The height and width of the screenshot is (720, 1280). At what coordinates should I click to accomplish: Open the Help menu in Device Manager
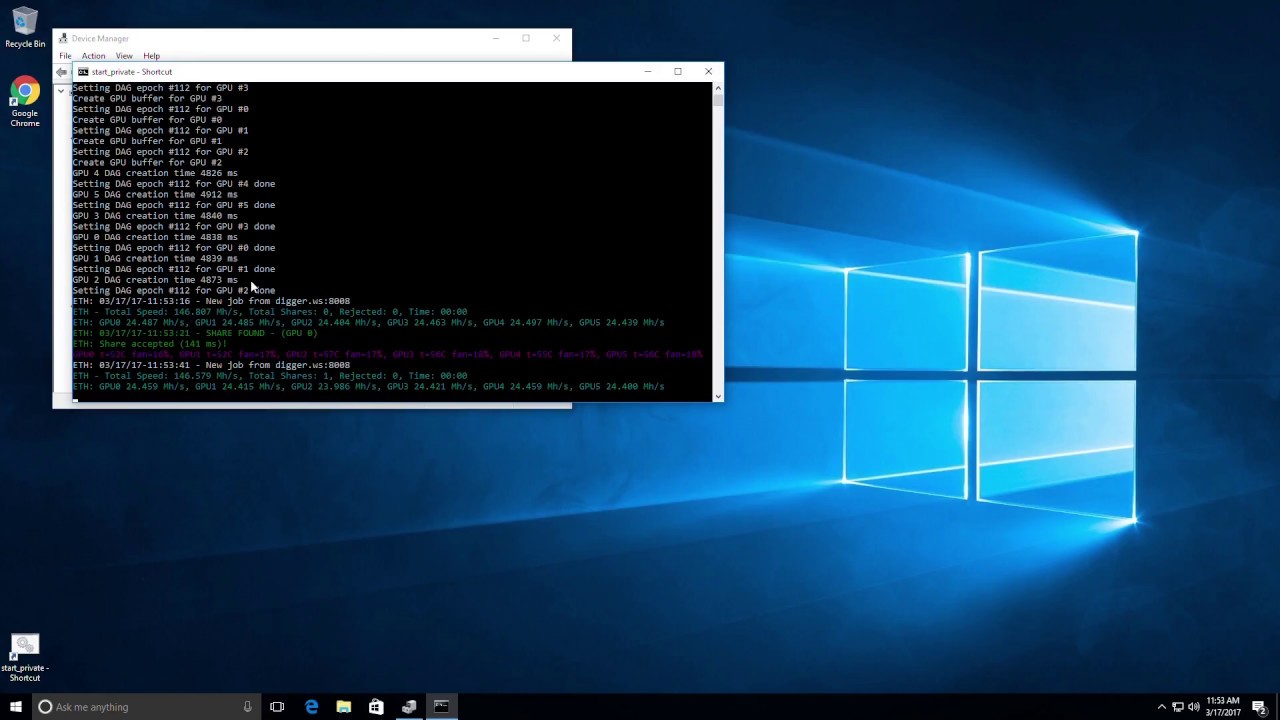pyautogui.click(x=151, y=56)
